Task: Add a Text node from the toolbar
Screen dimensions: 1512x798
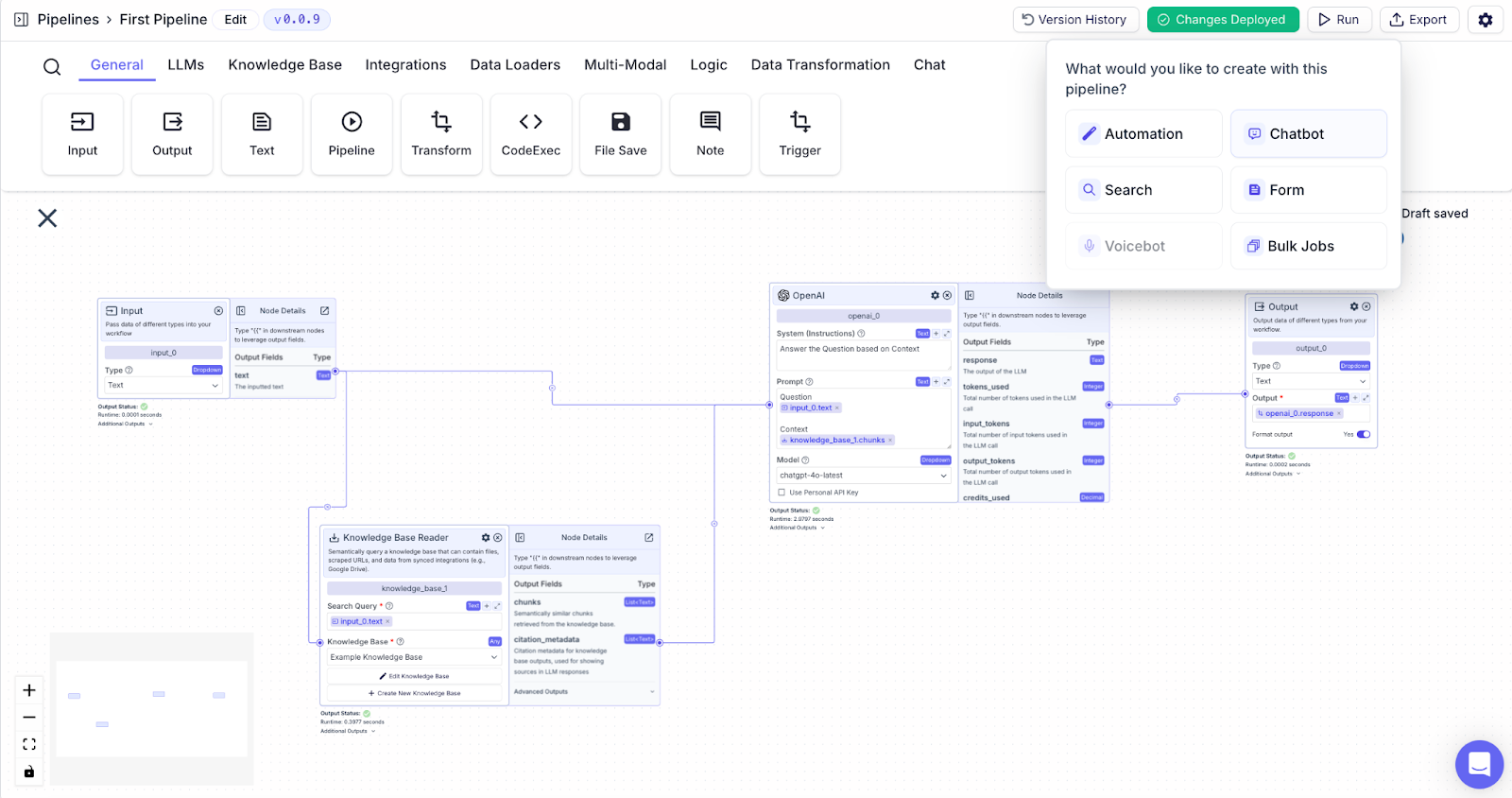Action: click(262, 134)
